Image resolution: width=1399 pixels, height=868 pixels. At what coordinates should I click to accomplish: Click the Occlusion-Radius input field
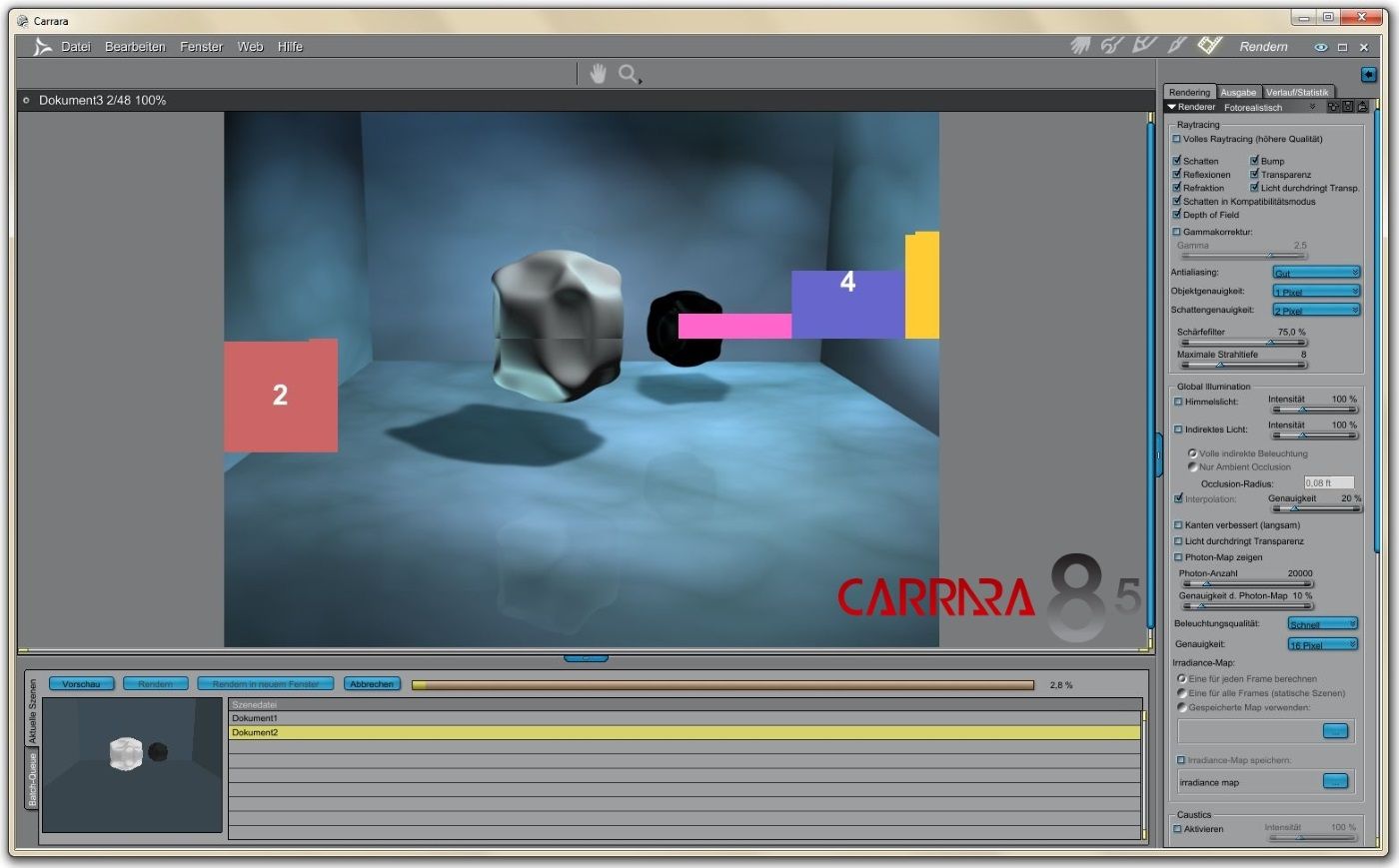(x=1329, y=483)
